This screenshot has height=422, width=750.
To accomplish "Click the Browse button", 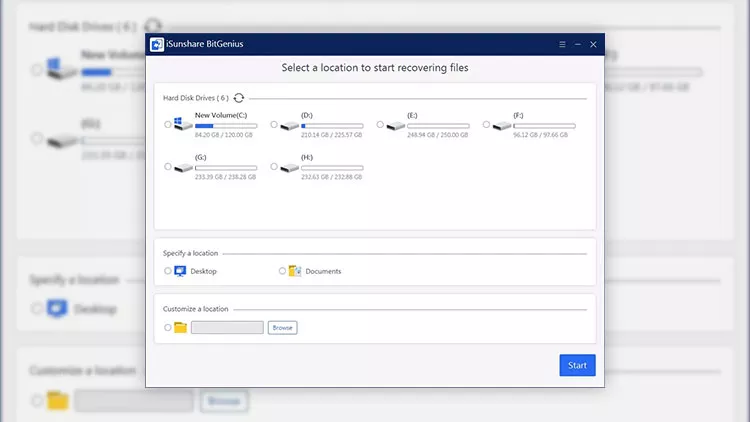I will [x=282, y=328].
